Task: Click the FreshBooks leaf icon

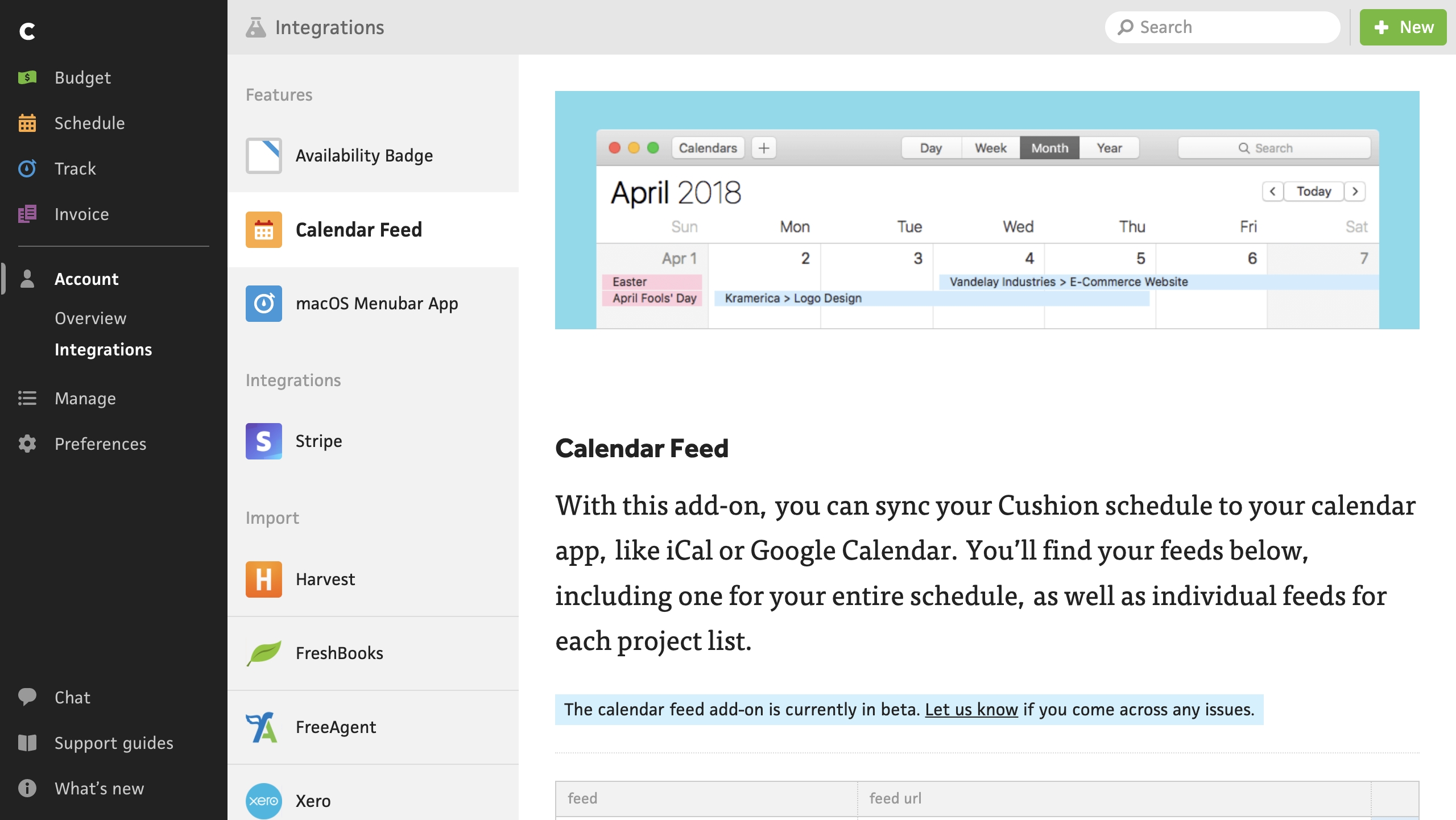Action: click(263, 653)
